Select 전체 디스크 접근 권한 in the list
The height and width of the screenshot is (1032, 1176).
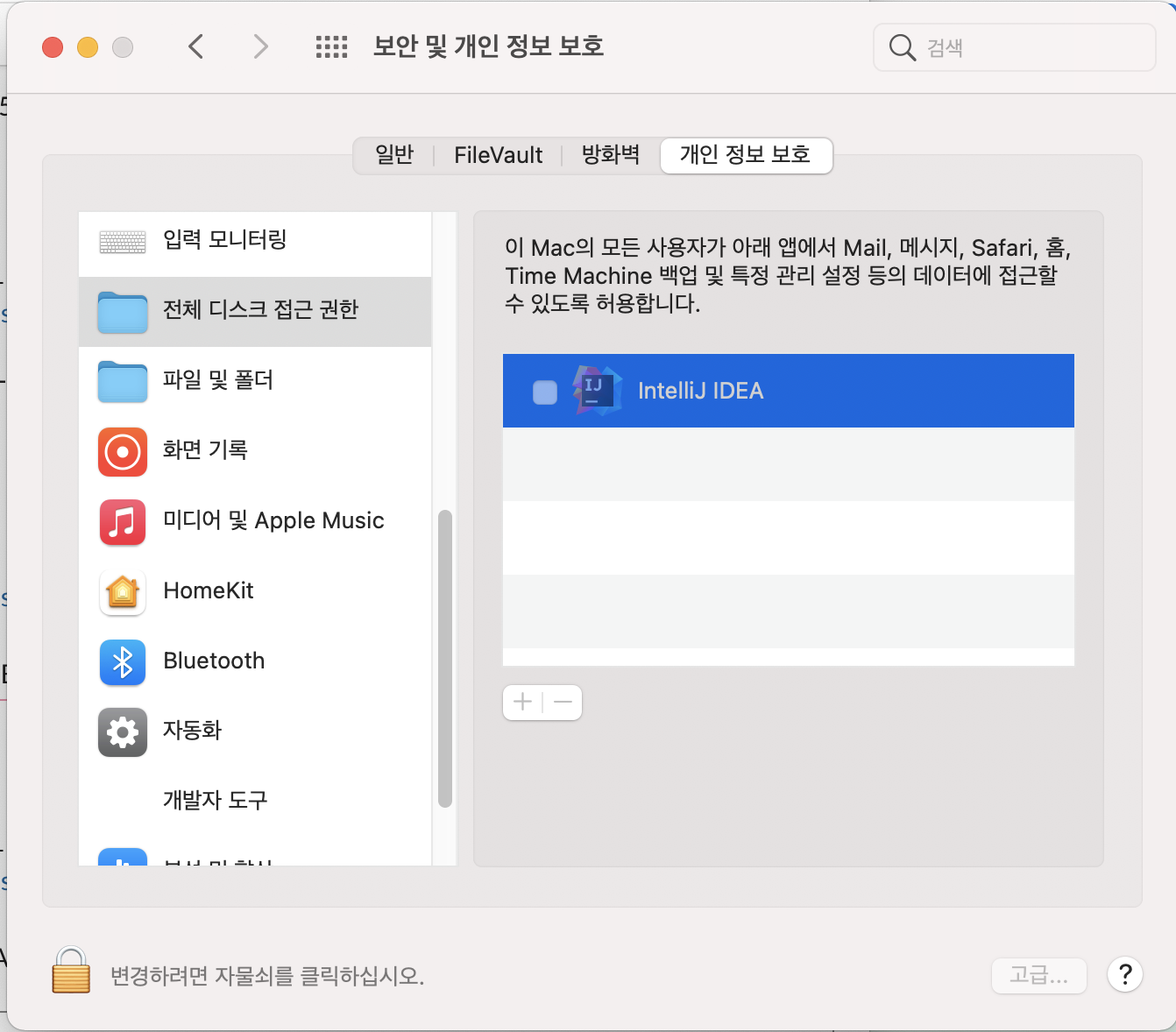tap(255, 312)
